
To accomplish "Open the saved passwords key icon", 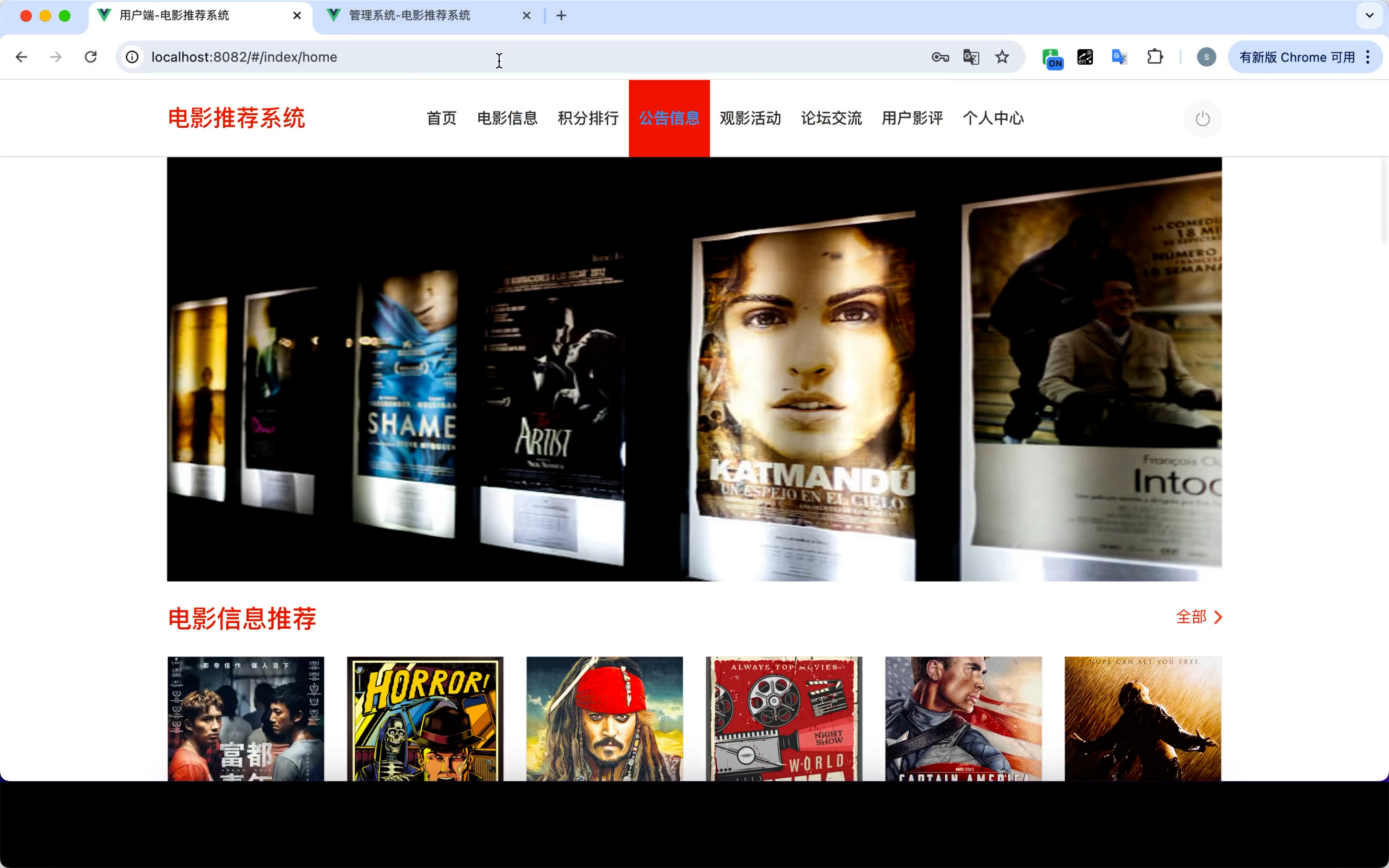I will point(940,57).
